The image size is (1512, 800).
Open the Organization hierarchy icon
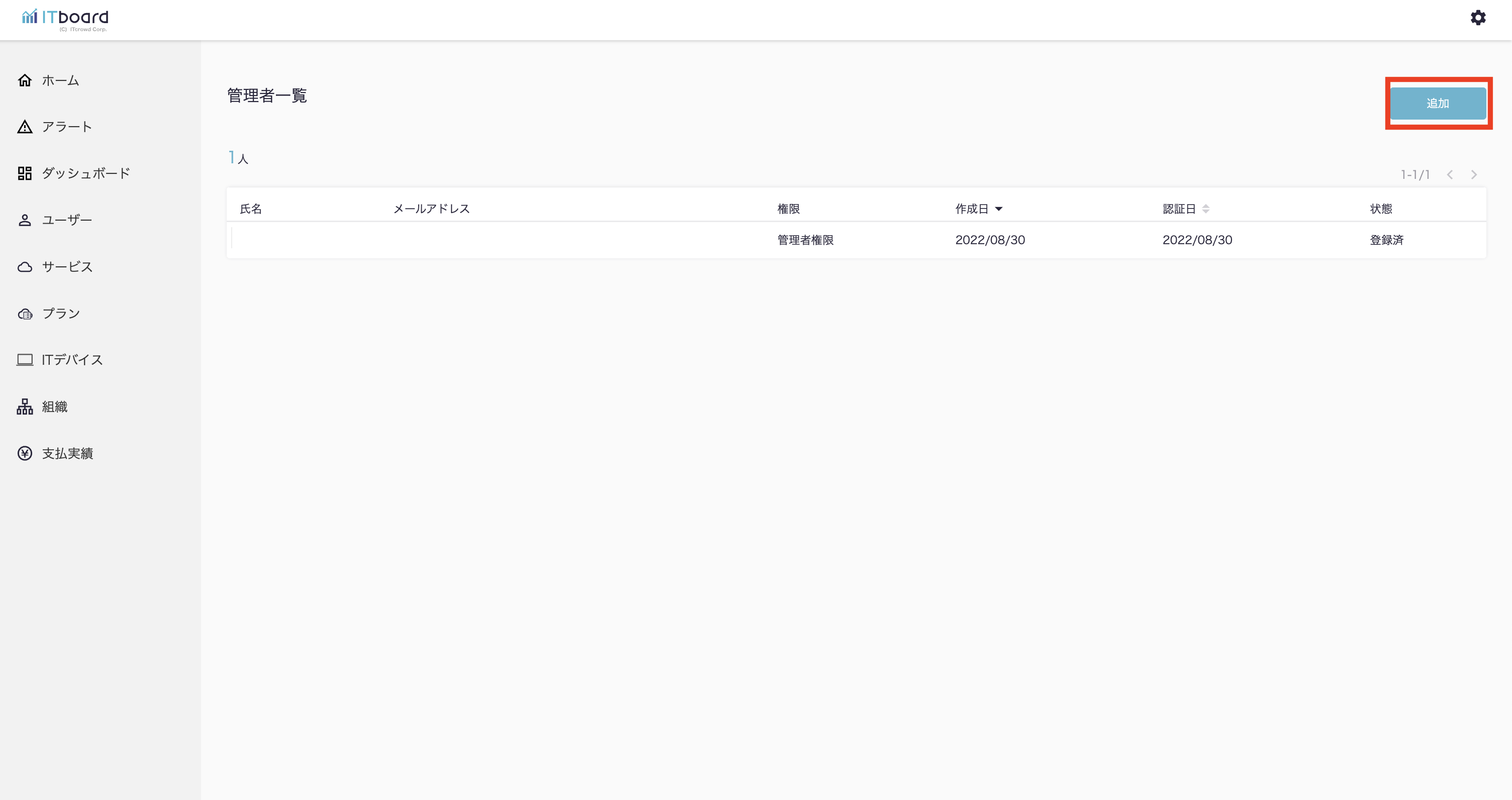click(x=25, y=407)
